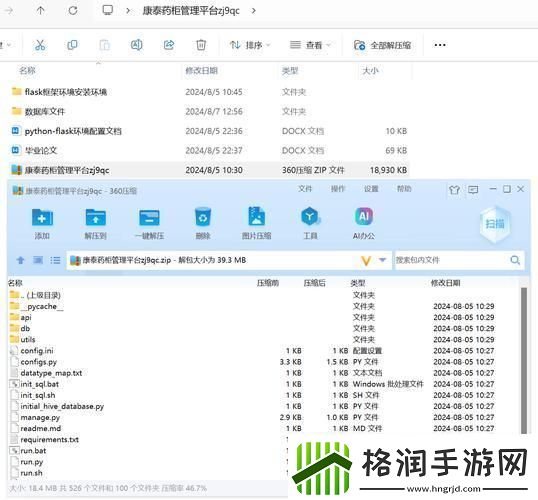Click the 删除 delete icon in 360压缩
The image size is (538, 500).
pos(203,223)
